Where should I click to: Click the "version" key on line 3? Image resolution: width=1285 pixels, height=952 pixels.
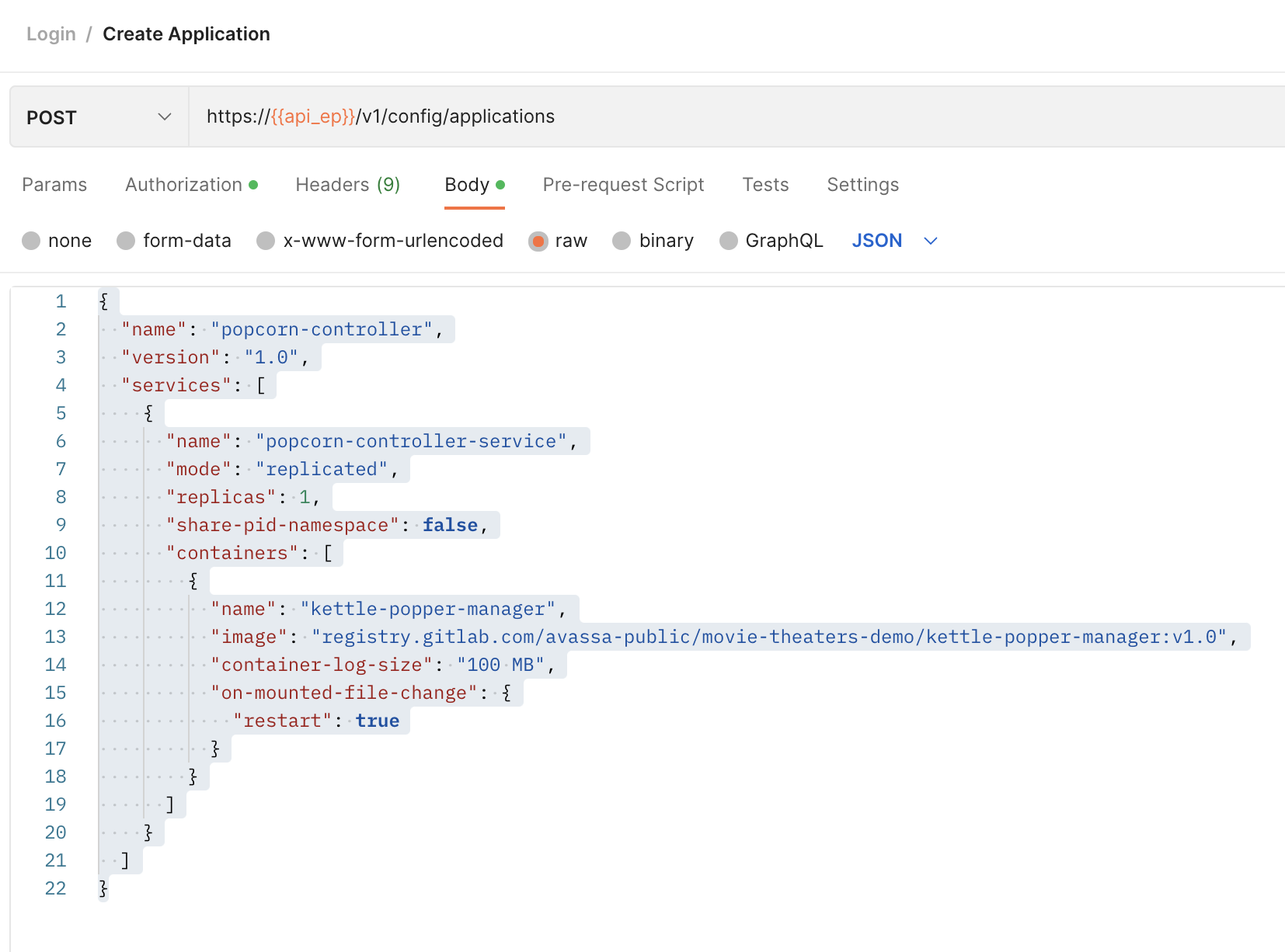point(171,357)
